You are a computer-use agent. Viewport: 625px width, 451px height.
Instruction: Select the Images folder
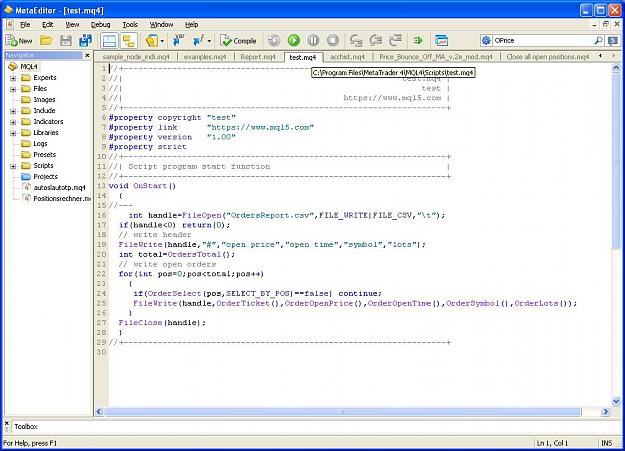[44, 100]
